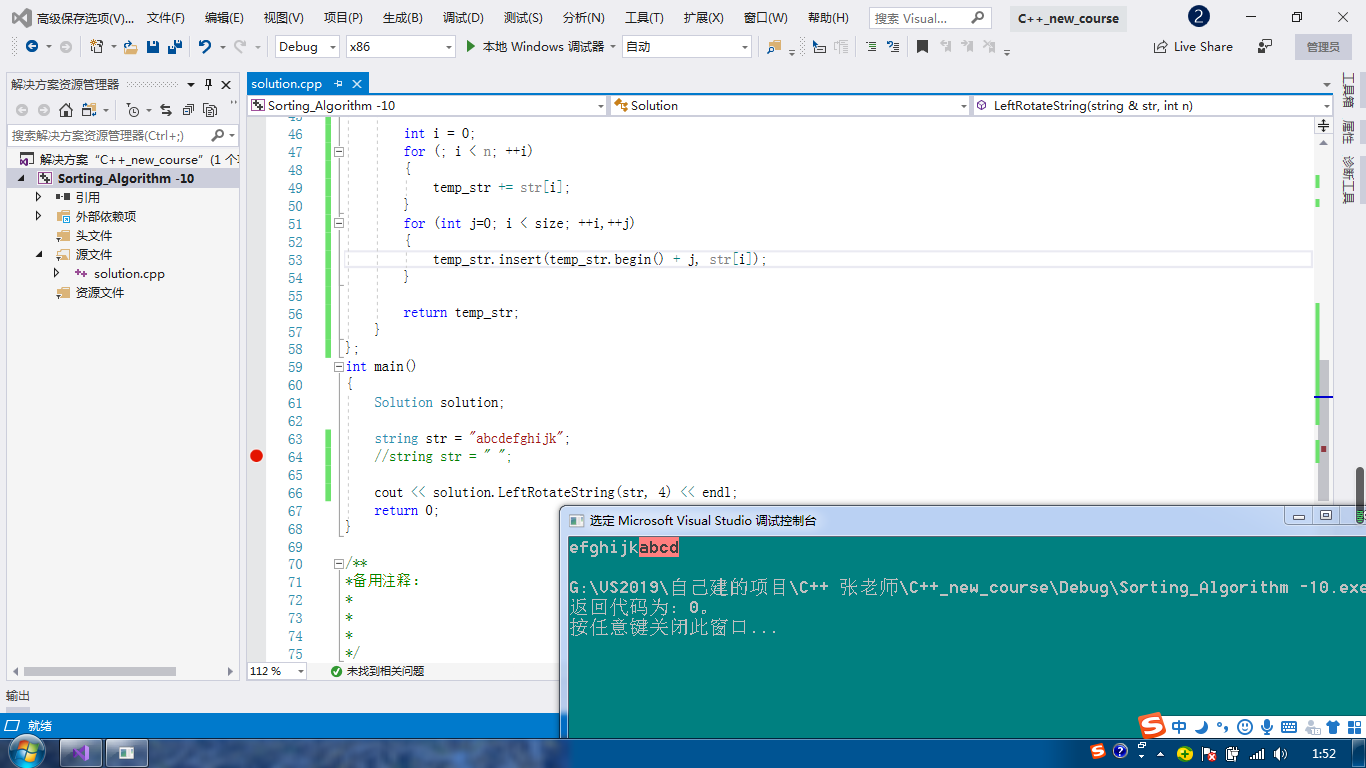1366x768 pixels.
Task: Open the 编辑(E) menu
Action: [224, 18]
